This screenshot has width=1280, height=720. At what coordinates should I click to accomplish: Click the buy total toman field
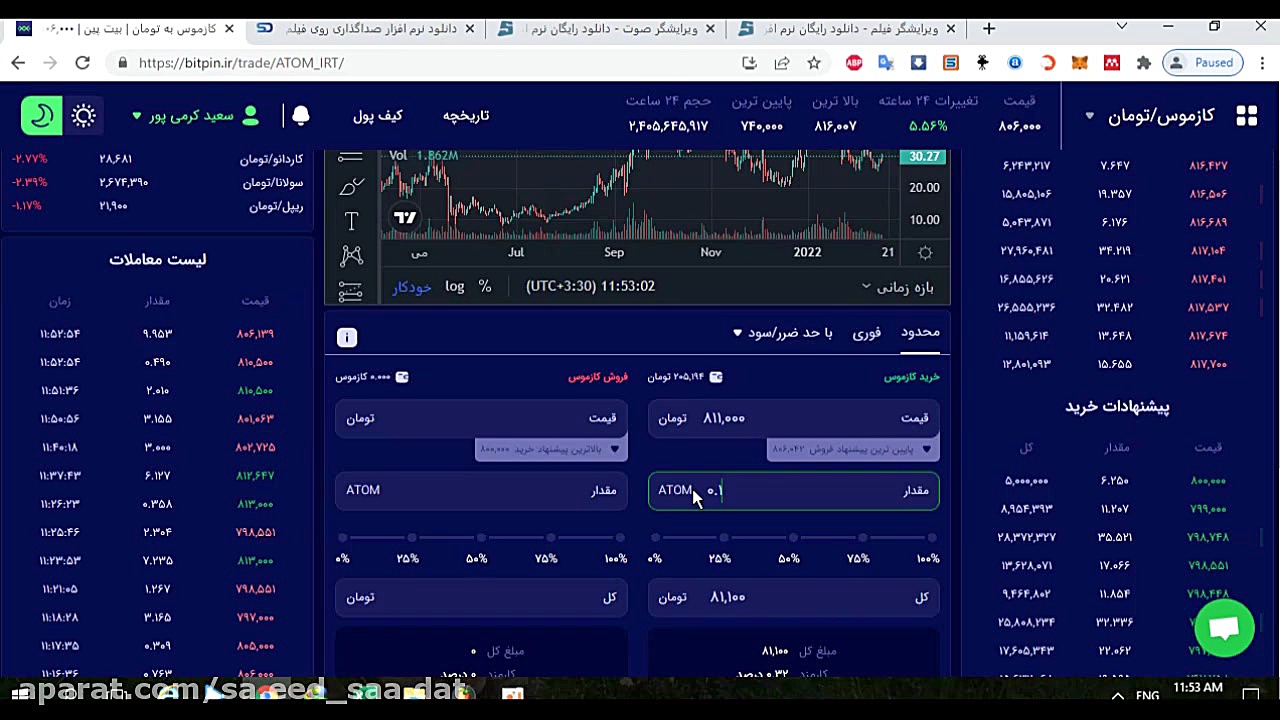click(794, 597)
